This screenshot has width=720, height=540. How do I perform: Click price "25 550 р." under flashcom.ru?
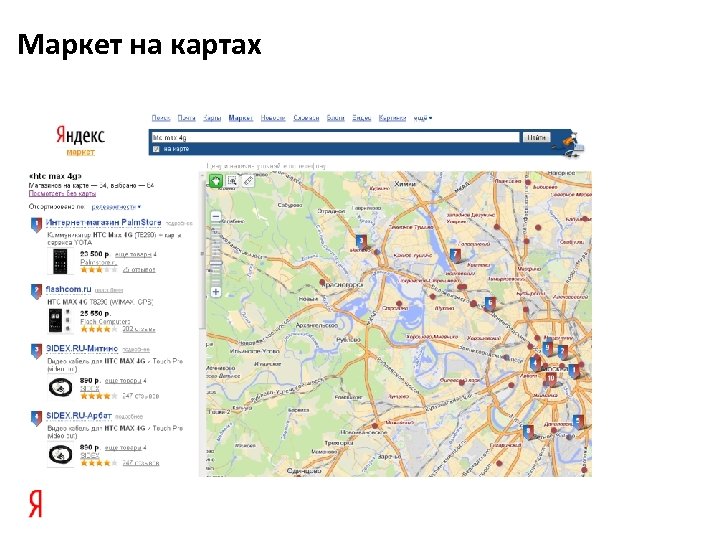[x=95, y=313]
